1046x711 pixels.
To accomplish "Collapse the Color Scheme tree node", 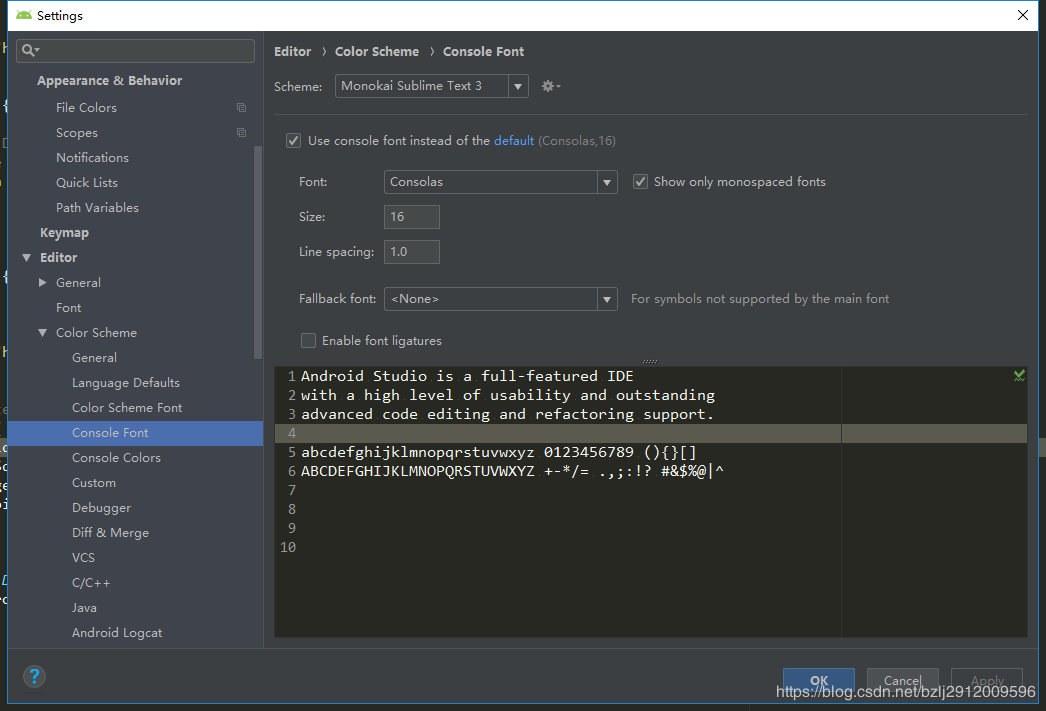I will pos(43,333).
